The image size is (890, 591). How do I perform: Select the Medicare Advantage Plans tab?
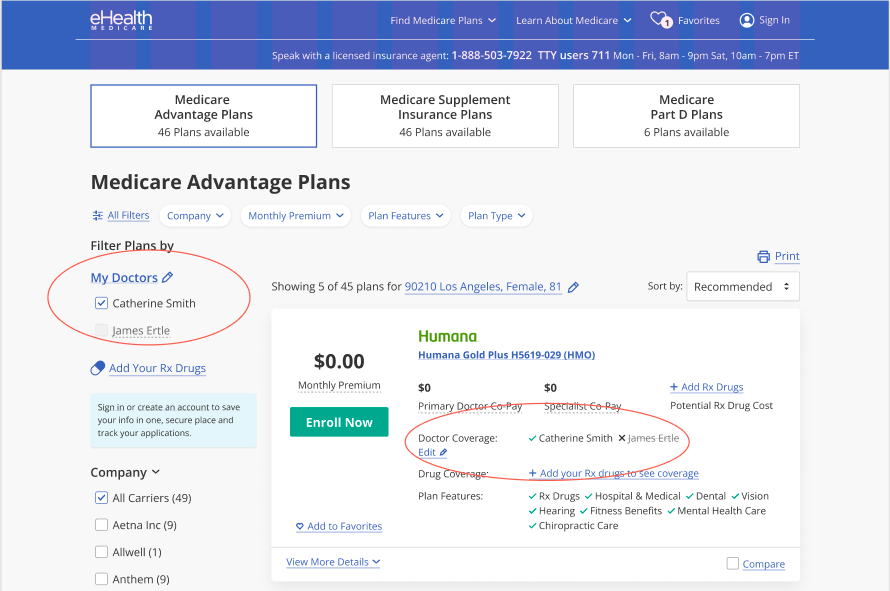click(203, 116)
